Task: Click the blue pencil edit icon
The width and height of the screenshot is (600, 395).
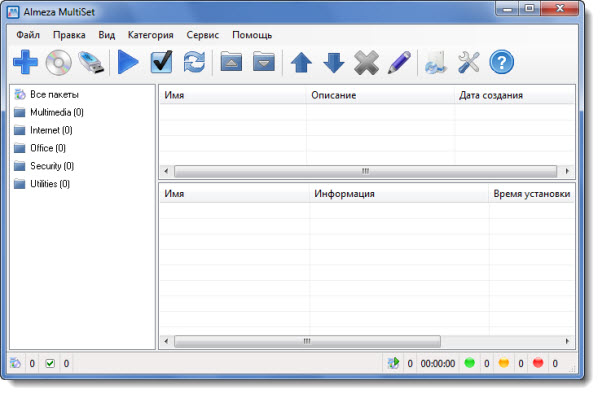Action: pos(399,62)
